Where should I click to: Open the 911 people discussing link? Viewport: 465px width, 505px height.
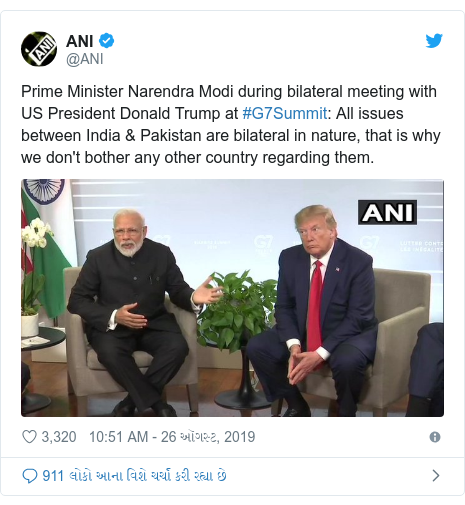(134, 476)
